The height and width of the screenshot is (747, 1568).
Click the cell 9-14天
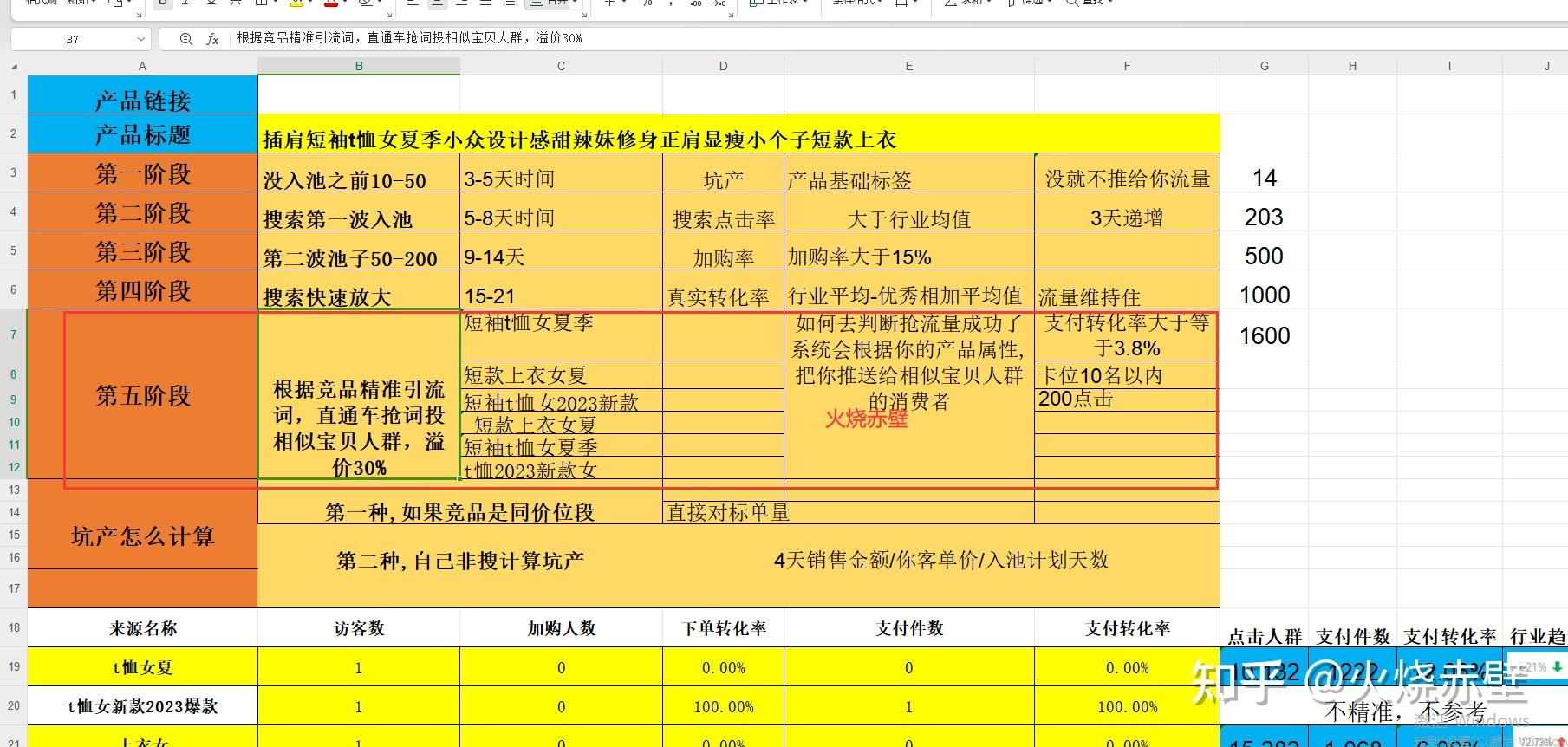(x=561, y=251)
